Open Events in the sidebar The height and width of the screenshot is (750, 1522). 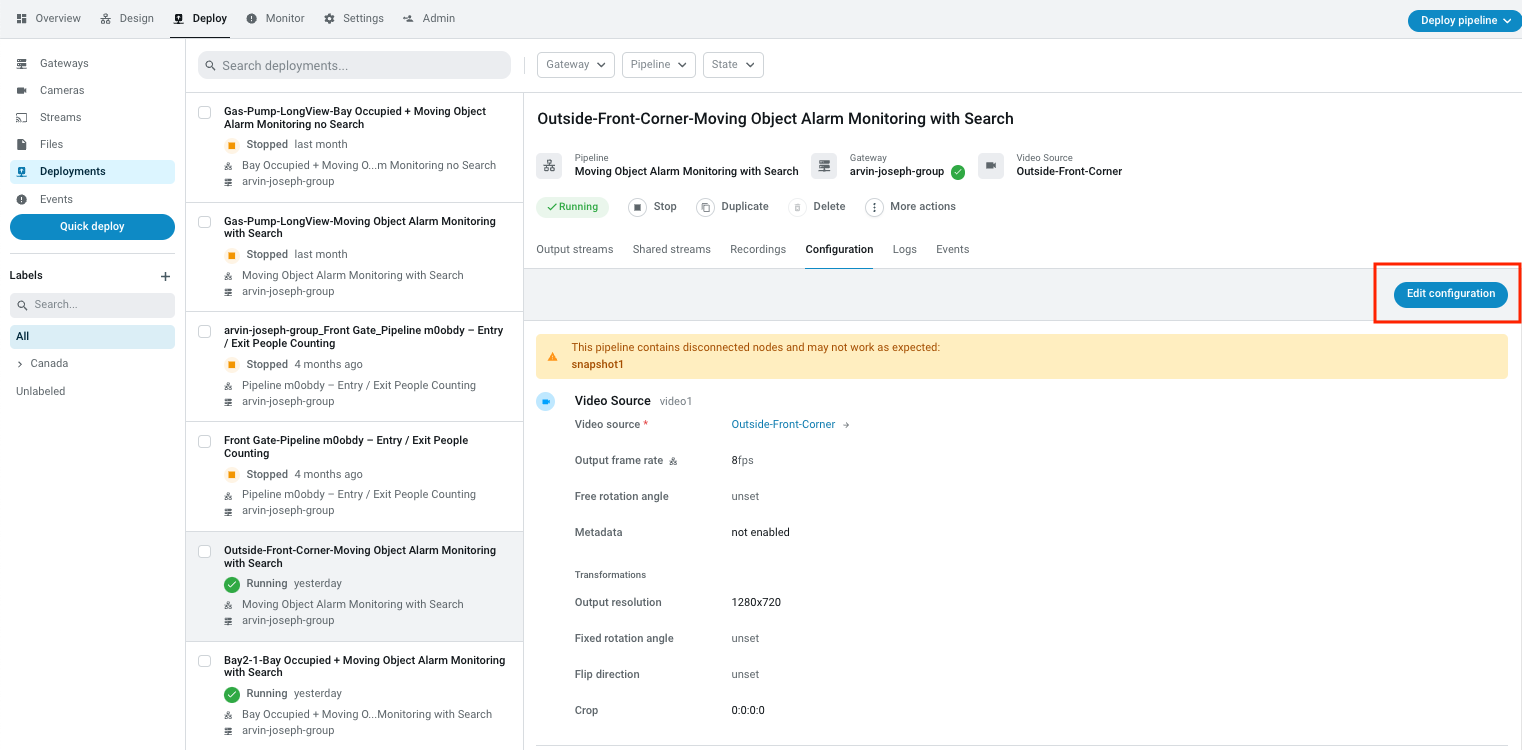(x=92, y=199)
